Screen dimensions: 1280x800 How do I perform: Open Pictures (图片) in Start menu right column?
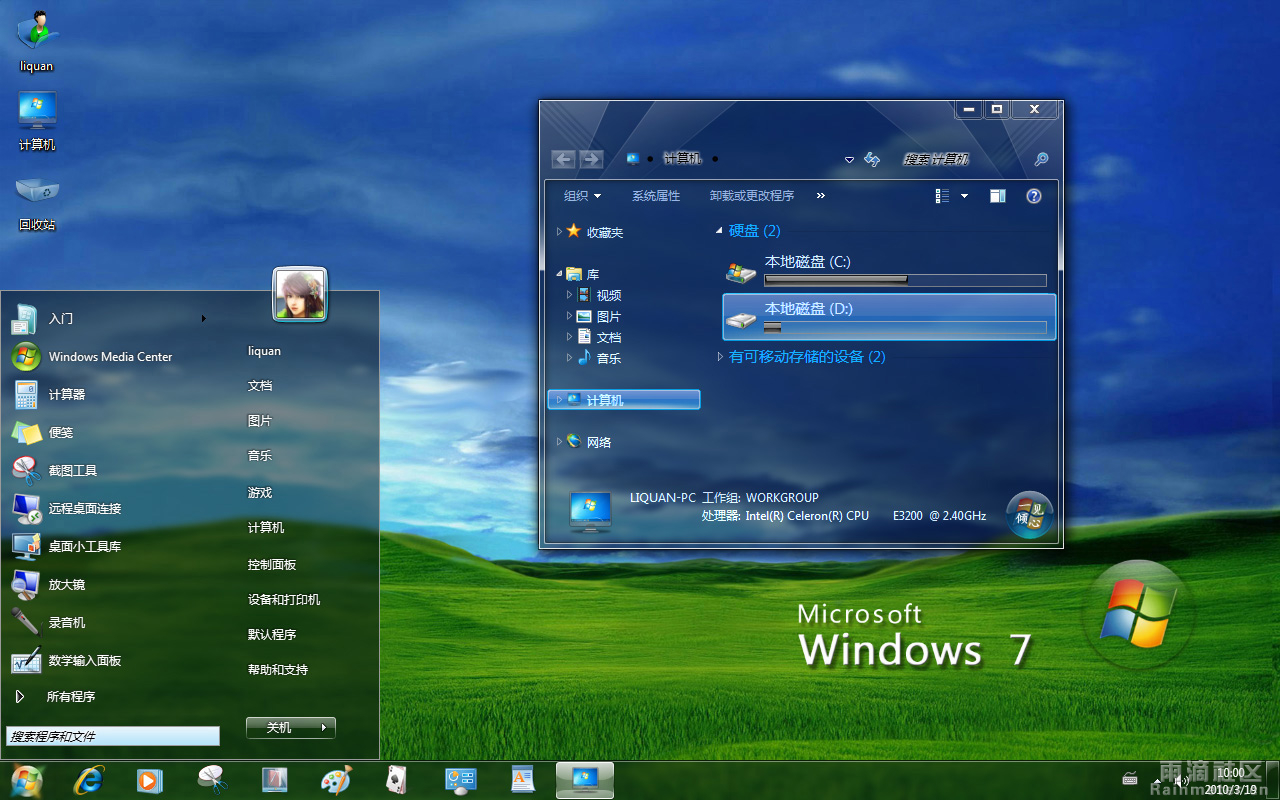pos(260,421)
